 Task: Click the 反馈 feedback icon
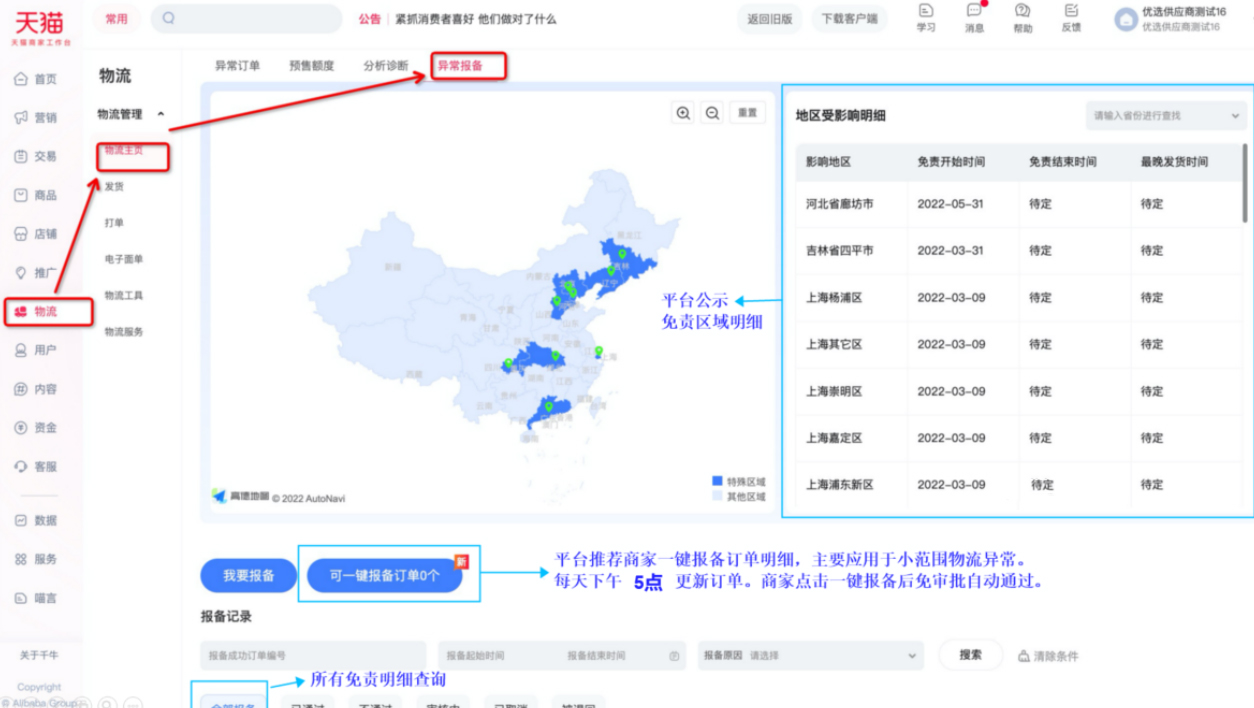(1071, 18)
